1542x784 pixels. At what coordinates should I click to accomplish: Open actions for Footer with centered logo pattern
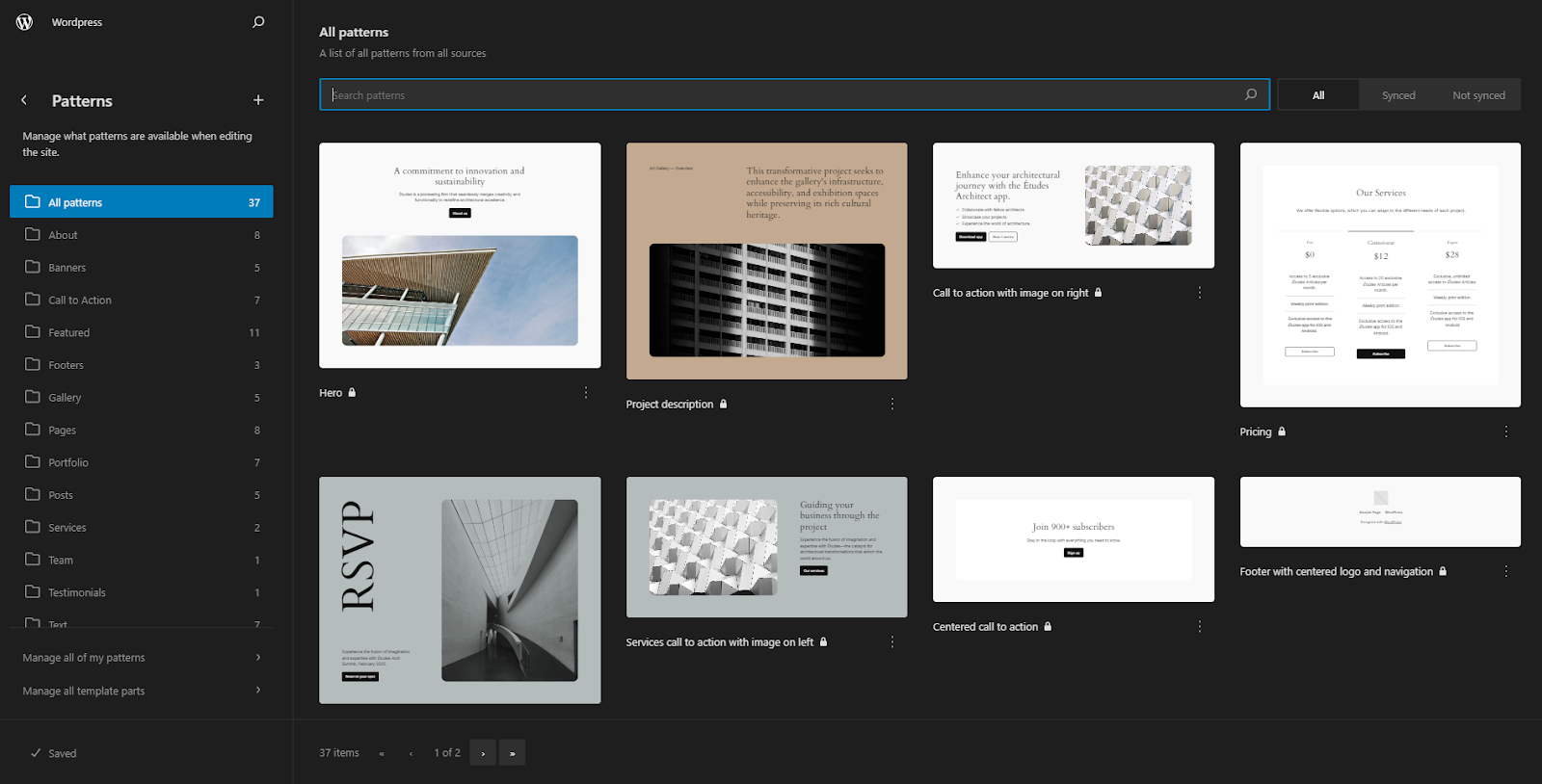click(1506, 572)
